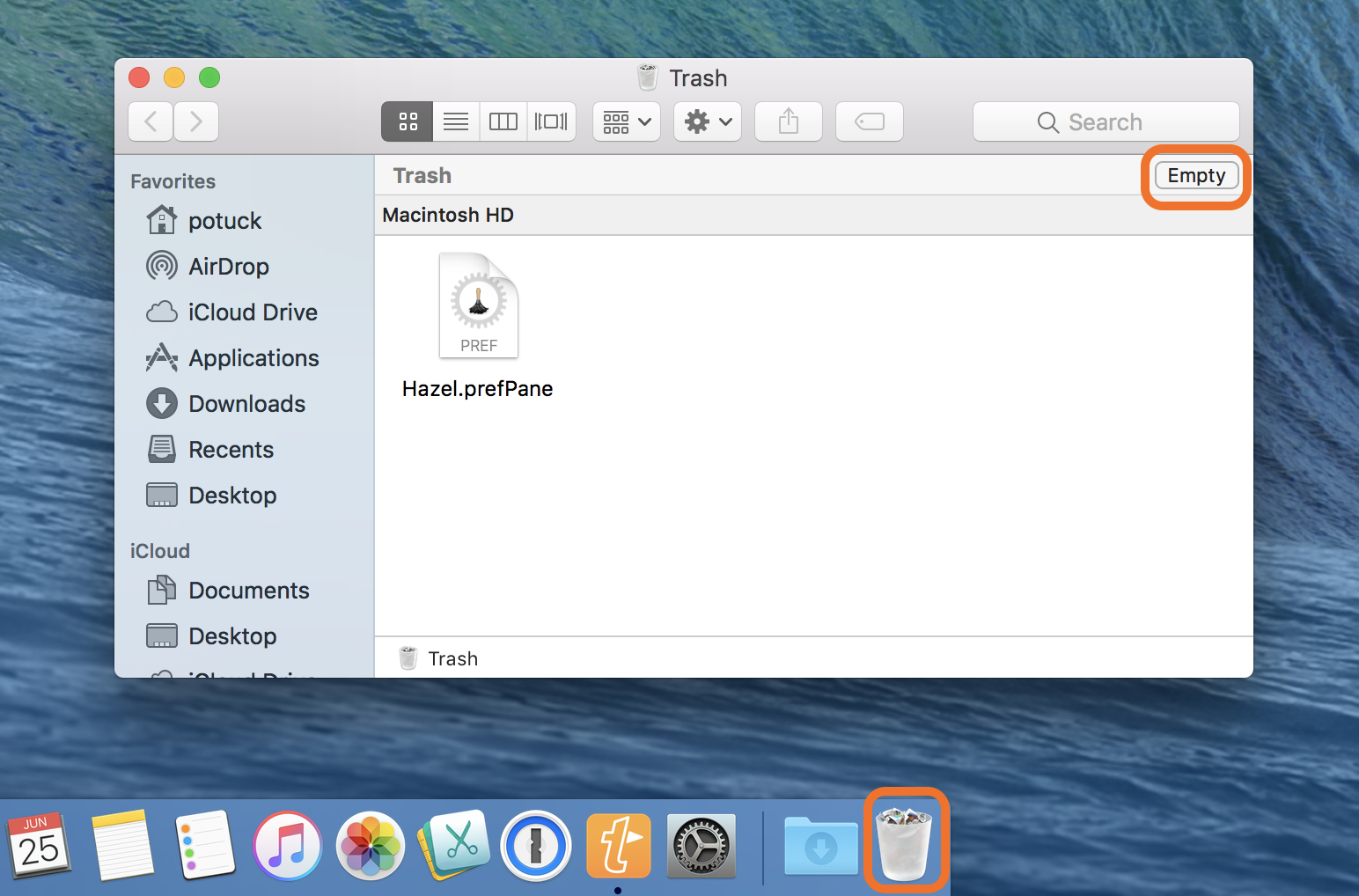Switch to icon view in Finder toolbar

click(408, 121)
